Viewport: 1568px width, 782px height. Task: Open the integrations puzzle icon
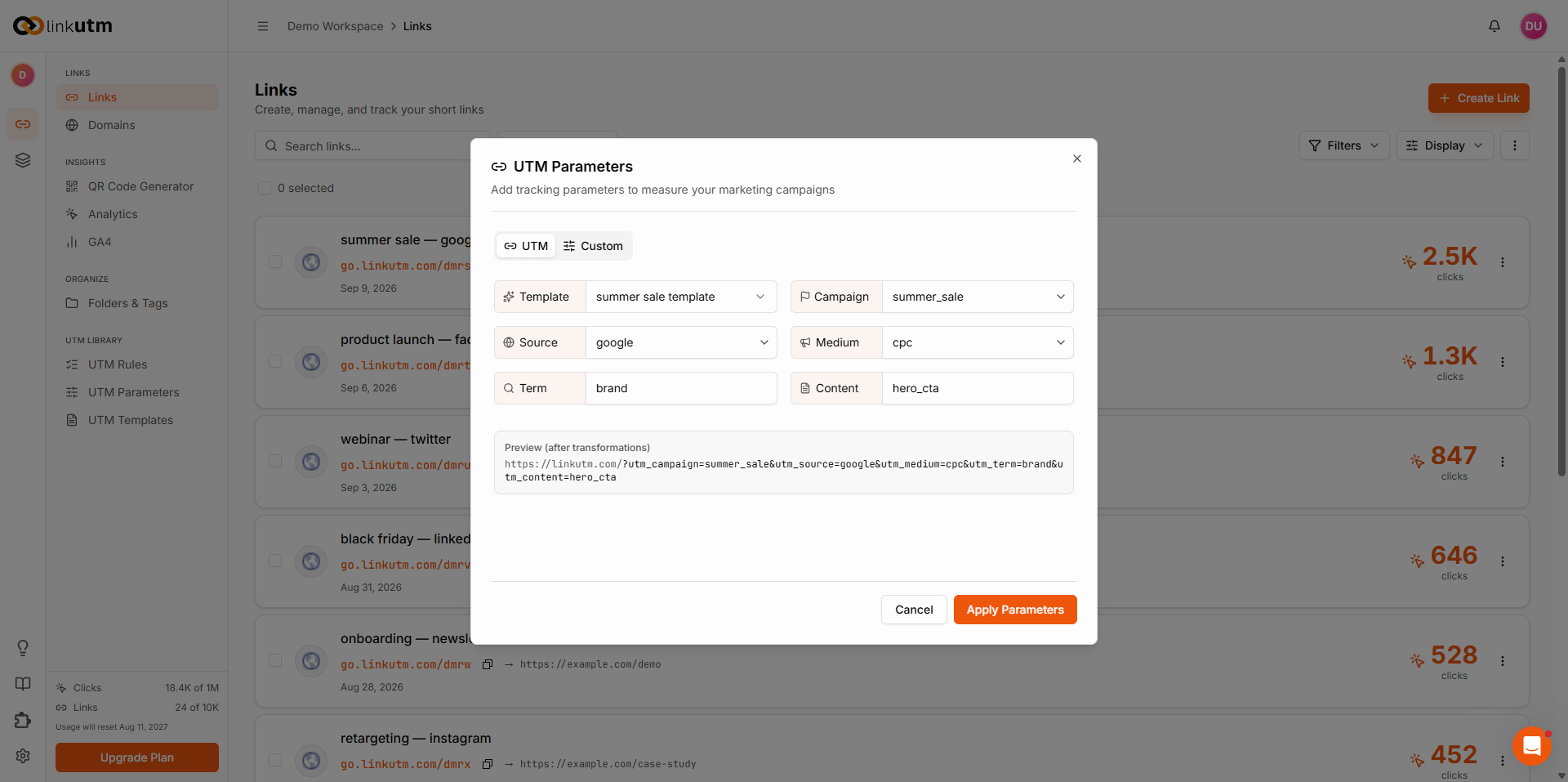[x=23, y=720]
